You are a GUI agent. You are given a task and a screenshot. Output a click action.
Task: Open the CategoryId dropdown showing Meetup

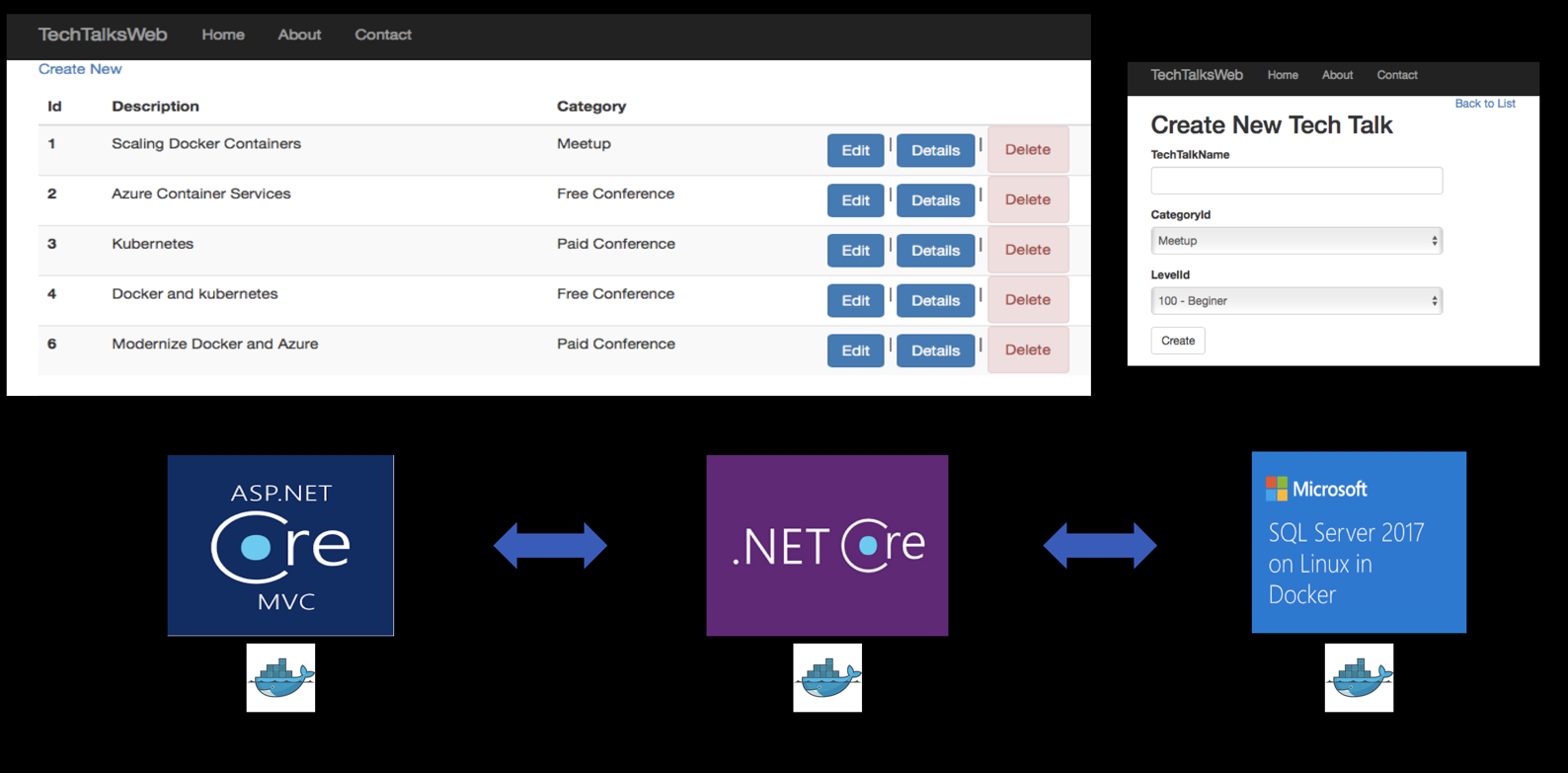1296,241
